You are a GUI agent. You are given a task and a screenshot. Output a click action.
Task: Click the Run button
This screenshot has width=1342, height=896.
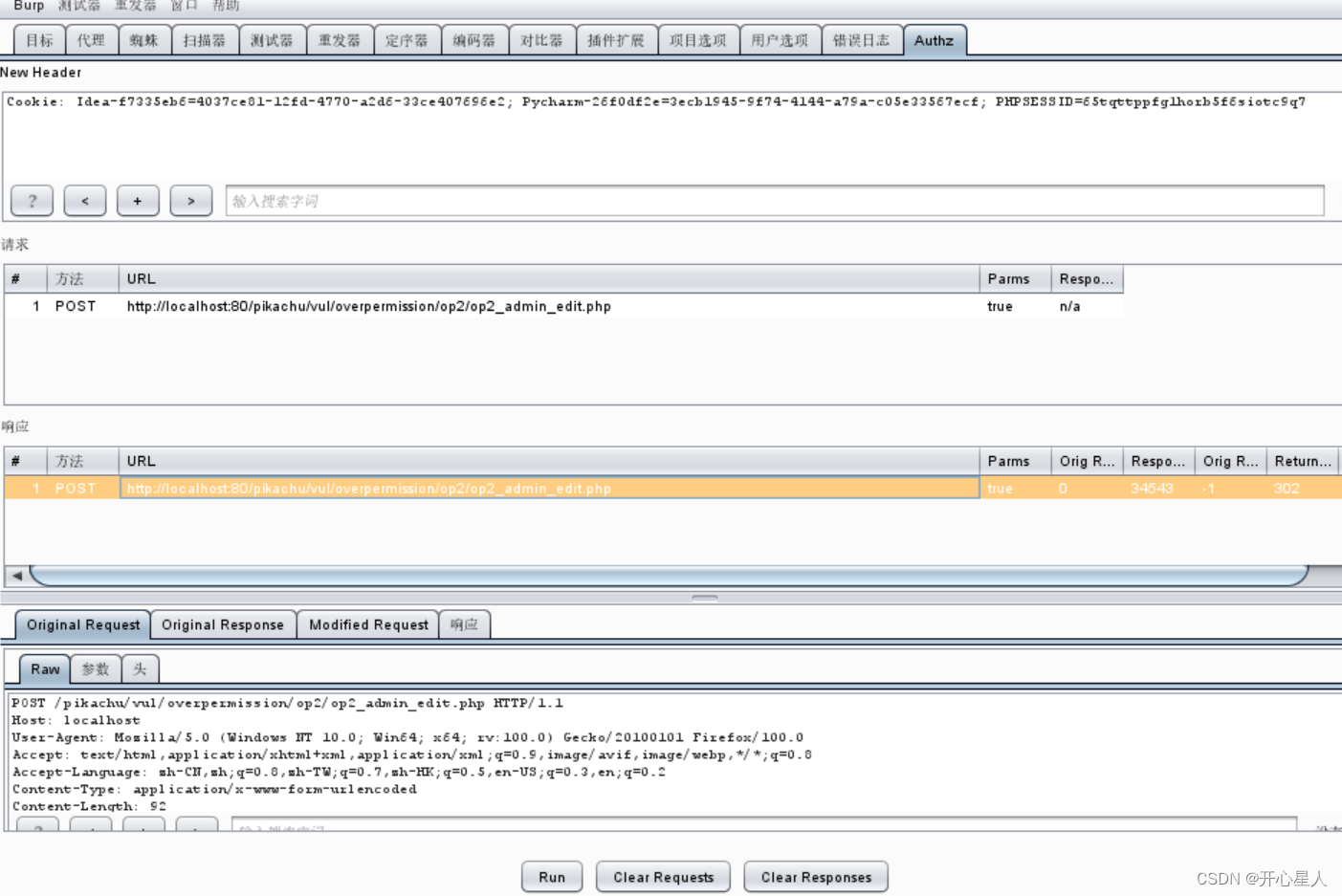552,877
